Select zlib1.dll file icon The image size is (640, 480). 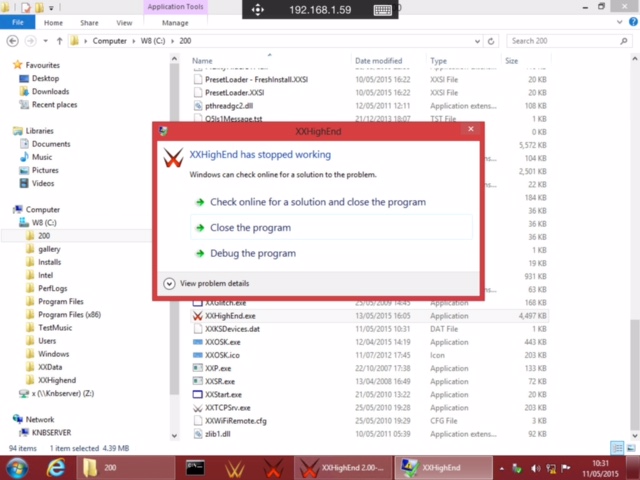click(x=198, y=434)
